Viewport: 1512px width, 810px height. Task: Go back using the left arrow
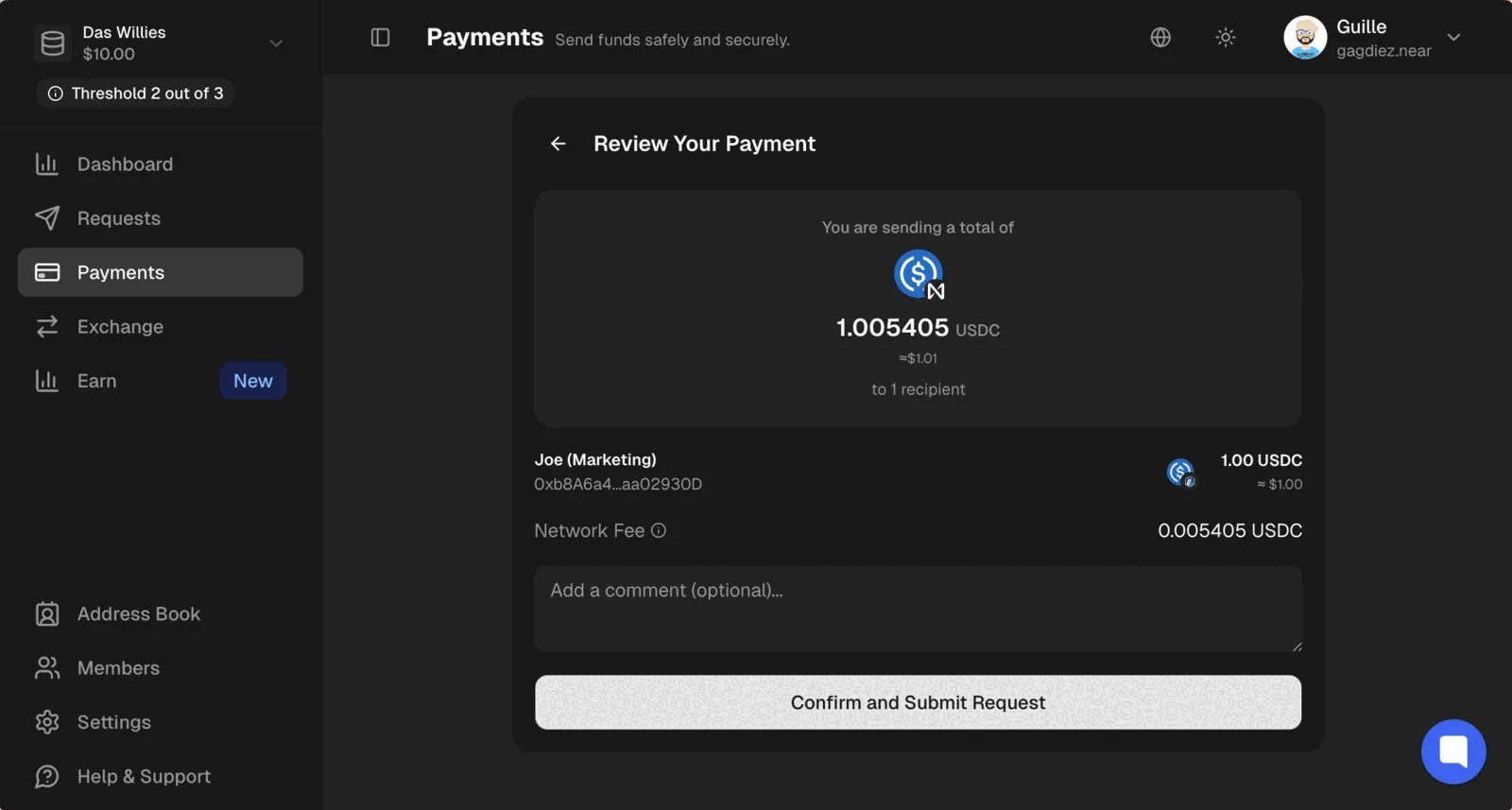coord(558,144)
